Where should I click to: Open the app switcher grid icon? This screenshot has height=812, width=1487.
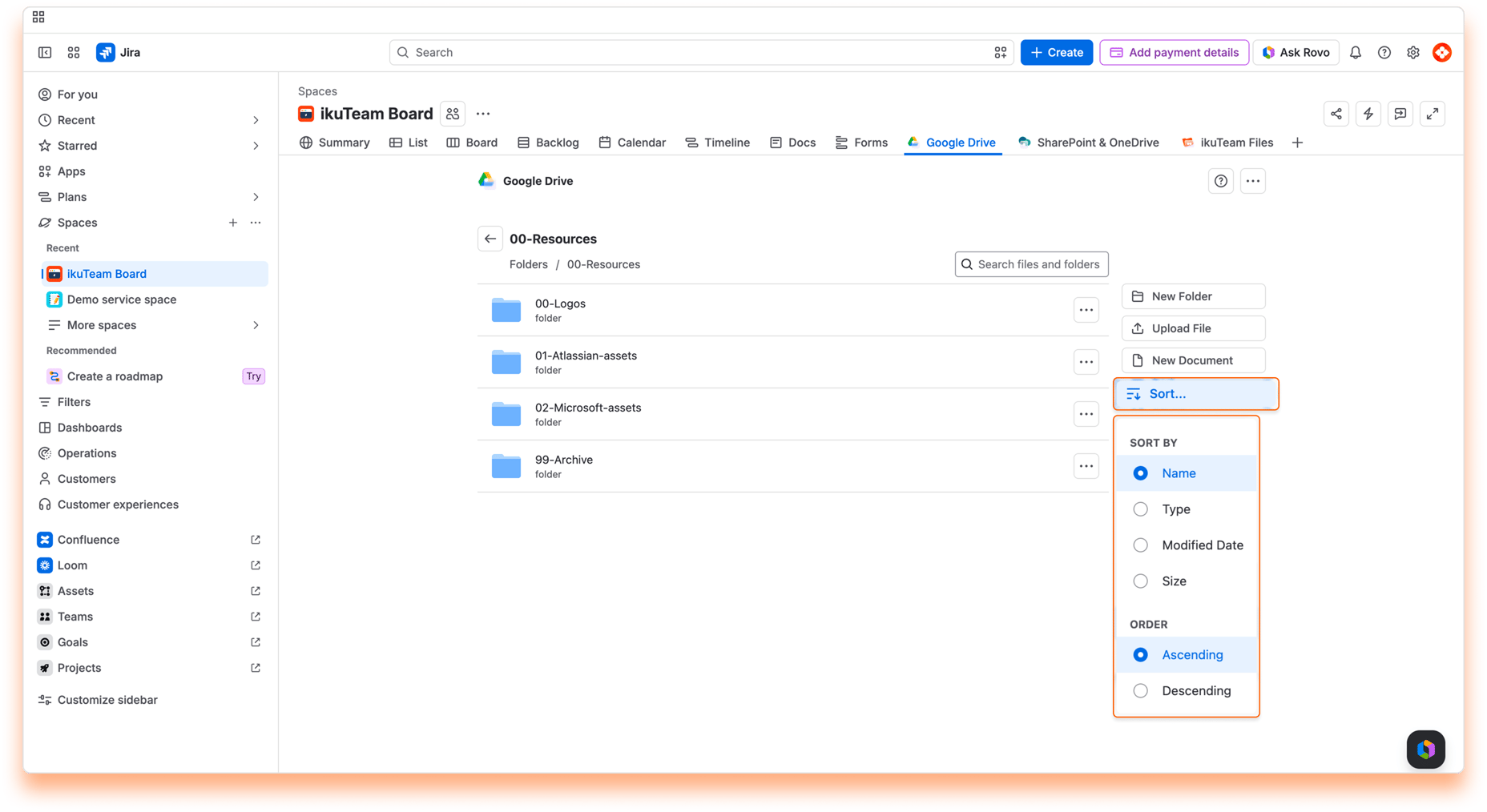(74, 52)
